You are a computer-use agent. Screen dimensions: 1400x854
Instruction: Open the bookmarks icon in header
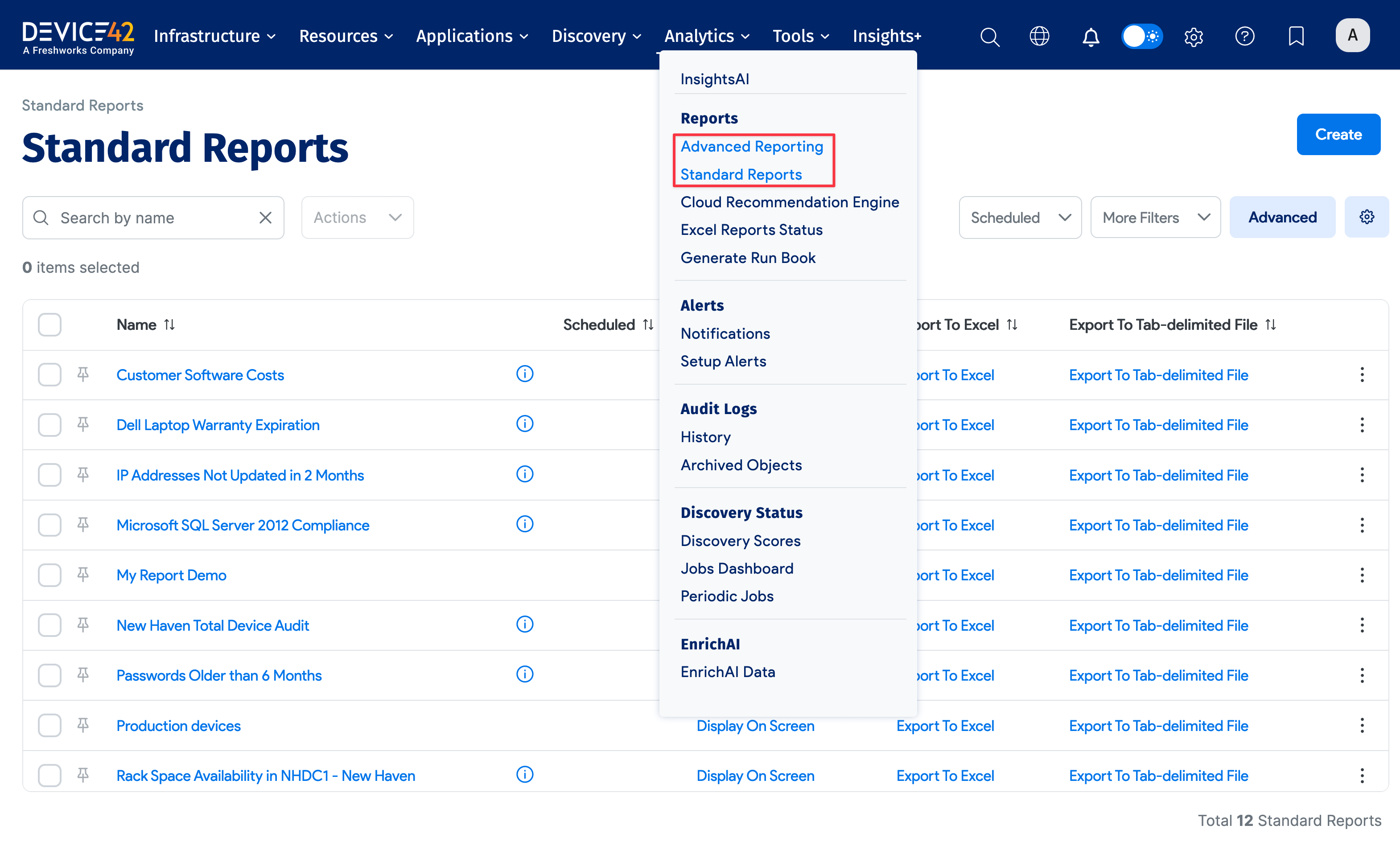coord(1296,36)
